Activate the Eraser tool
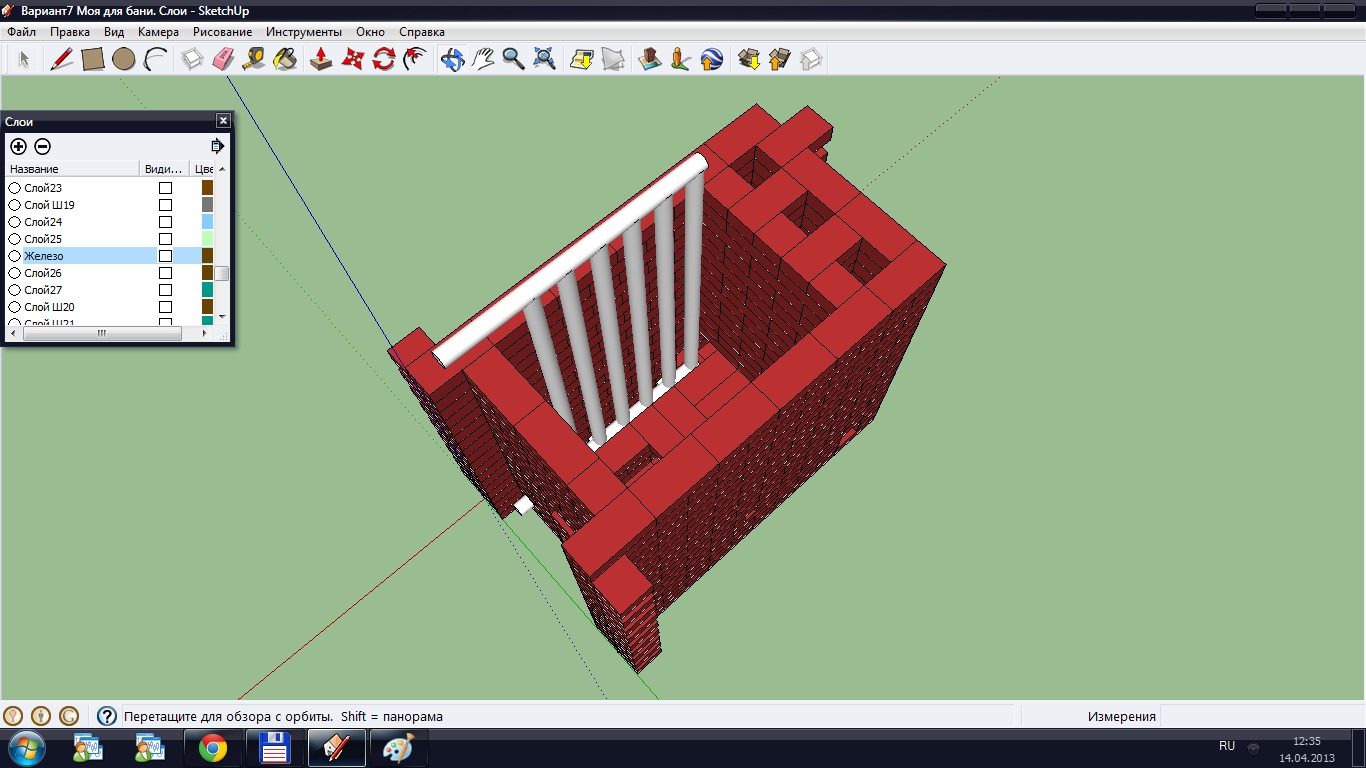 [223, 59]
